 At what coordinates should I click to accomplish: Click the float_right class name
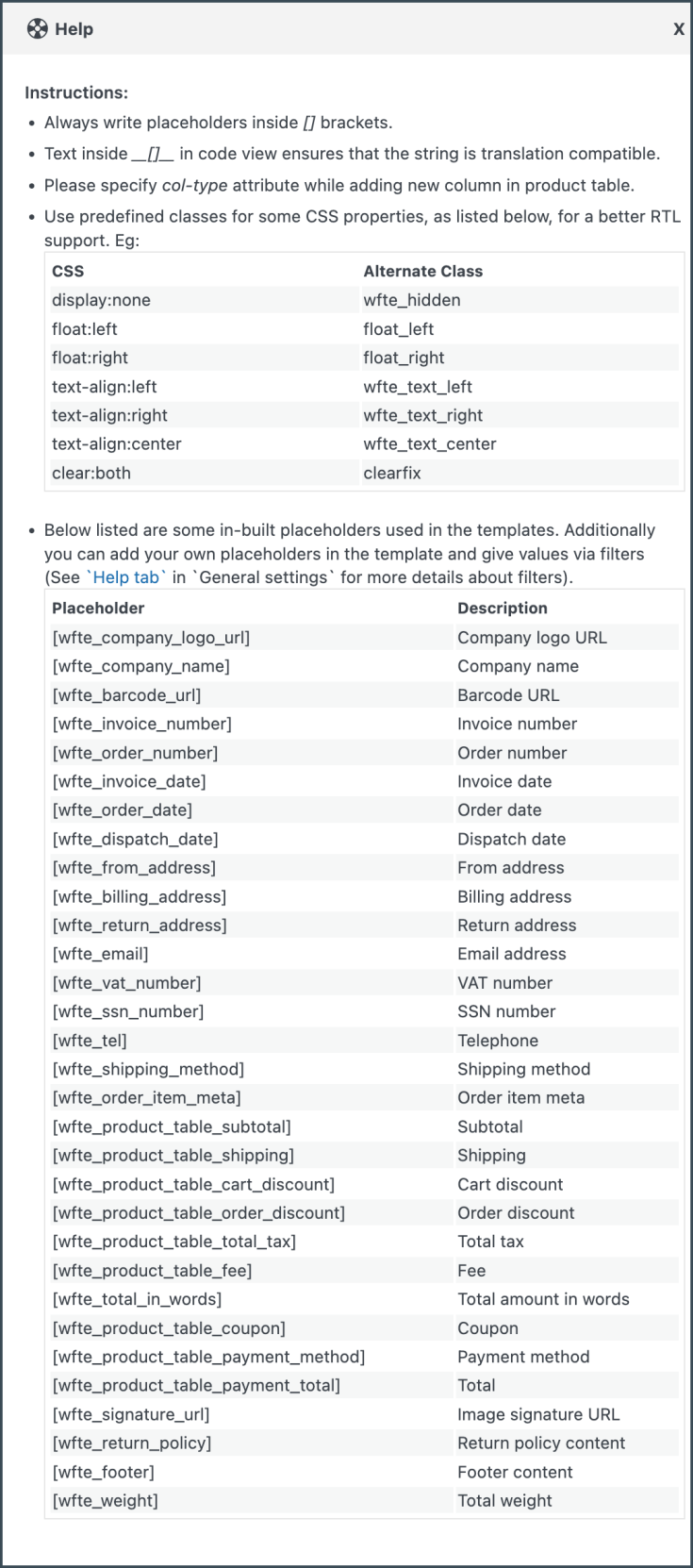pyautogui.click(x=404, y=358)
